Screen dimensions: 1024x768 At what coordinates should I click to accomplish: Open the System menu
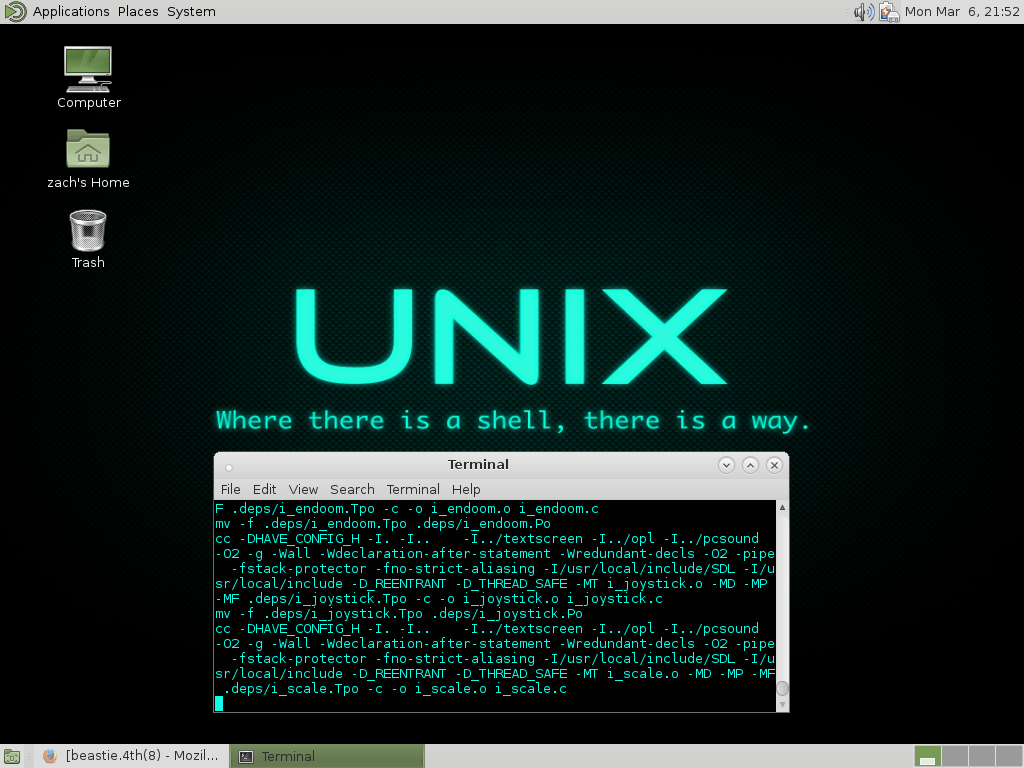[x=190, y=11]
